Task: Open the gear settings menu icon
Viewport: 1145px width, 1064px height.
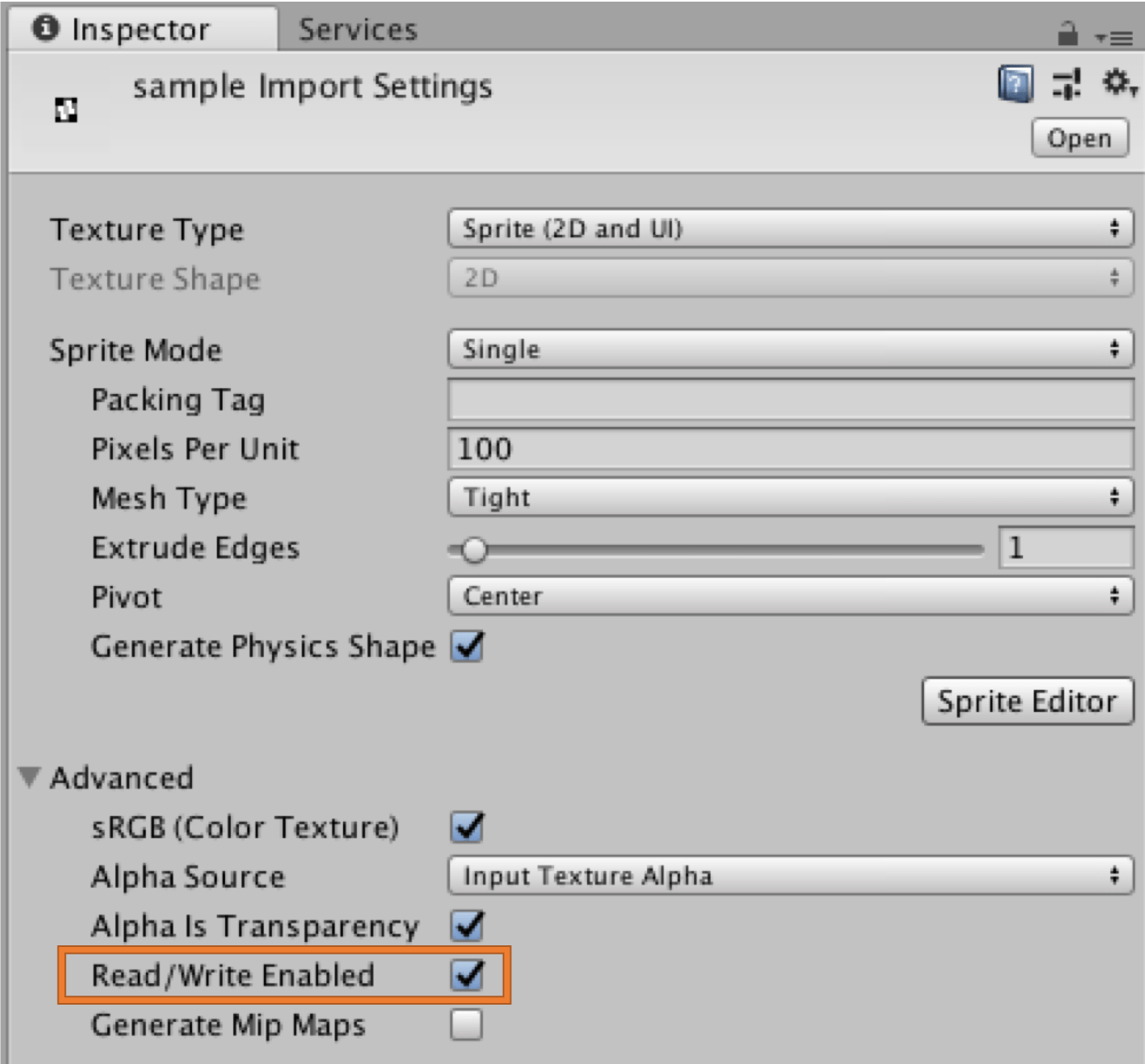Action: point(1118,83)
